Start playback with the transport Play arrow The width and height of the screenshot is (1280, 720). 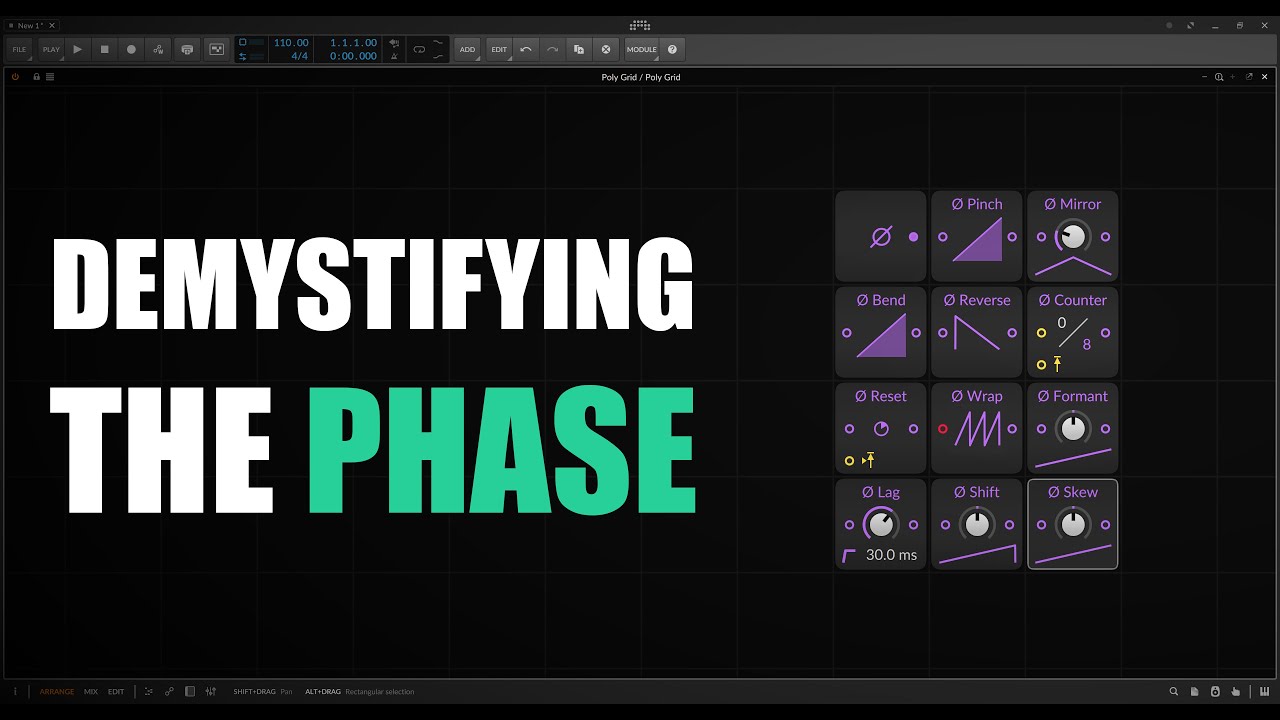[x=78, y=49]
